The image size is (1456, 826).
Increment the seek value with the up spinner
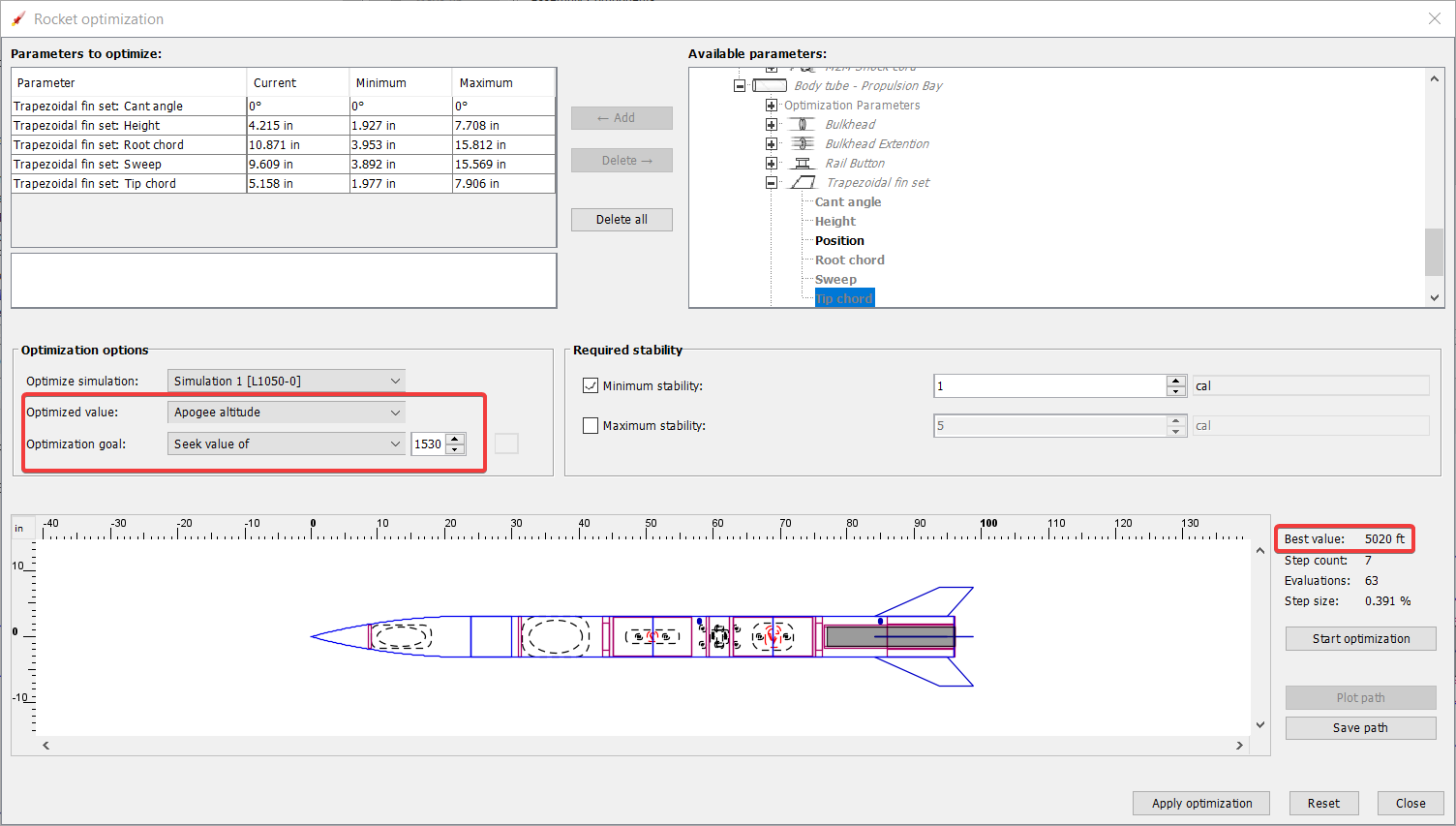pyautogui.click(x=455, y=439)
